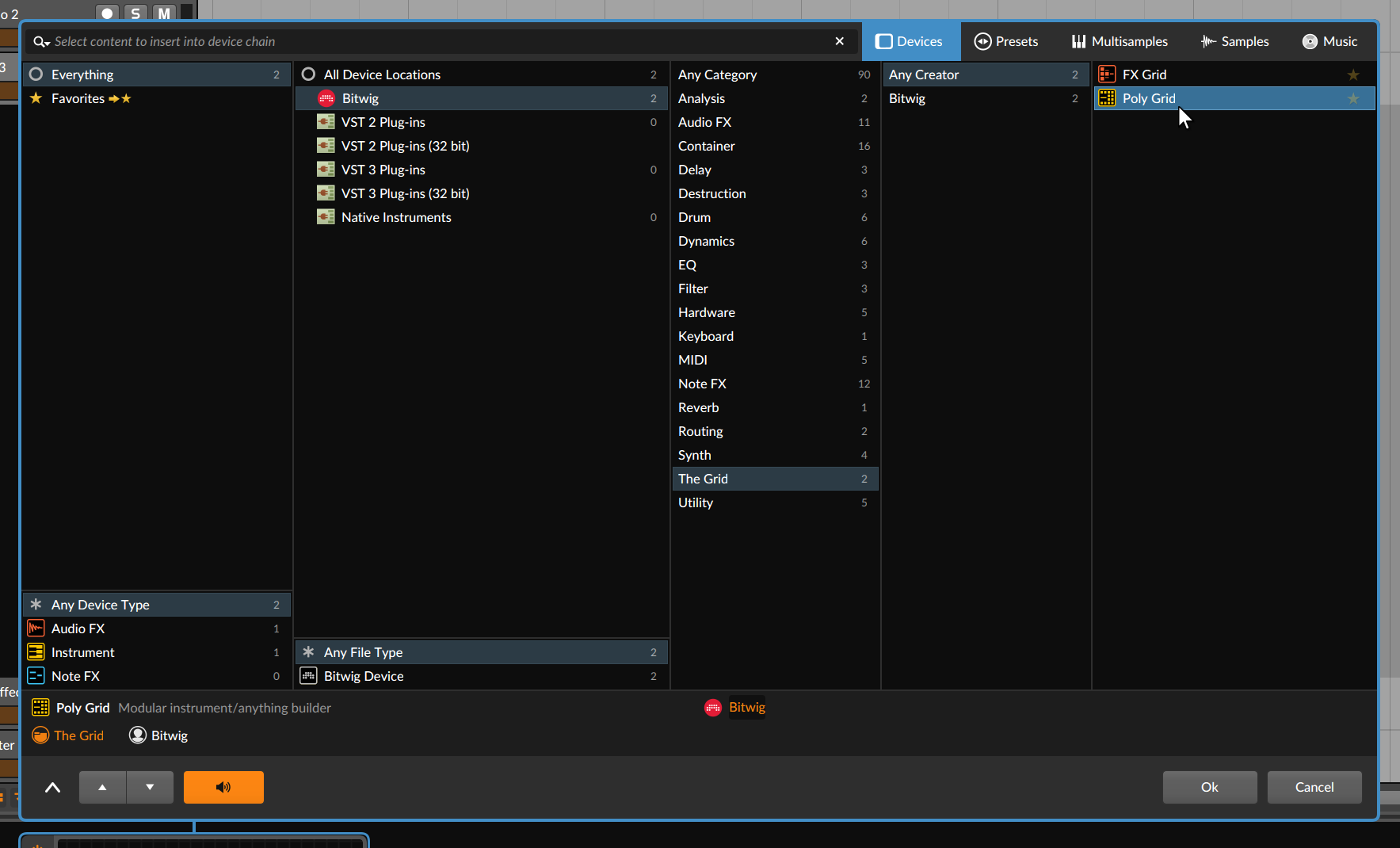Filter by Audio FX device type

point(156,628)
